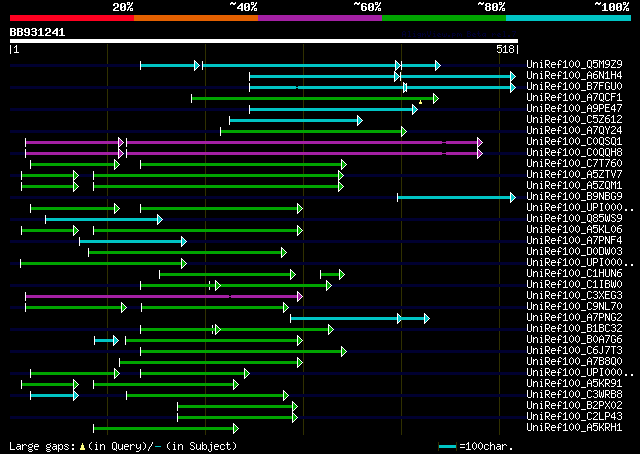Click the green alignment bar in the A7QY24 row
The height and width of the screenshot is (454, 640).
[x=313, y=131]
